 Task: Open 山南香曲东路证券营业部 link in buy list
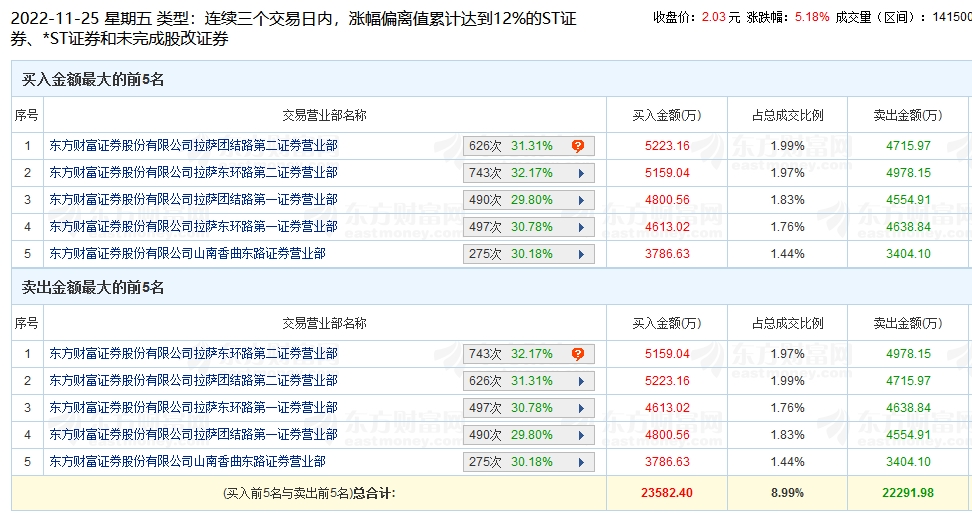pos(187,254)
